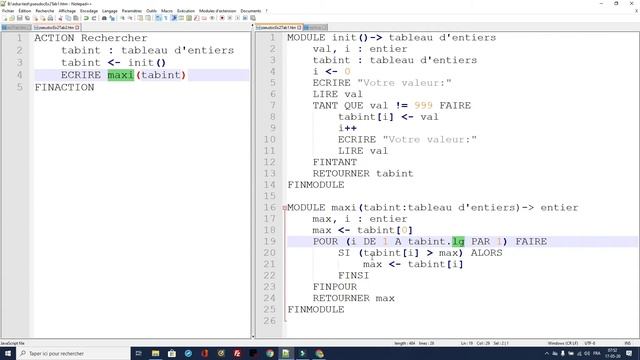Click the left pane vertical scrollbar arrow down

pyautogui.click(x=253, y=337)
